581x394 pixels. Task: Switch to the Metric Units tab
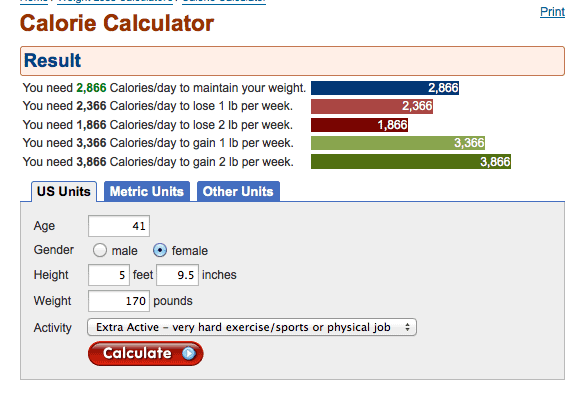(x=147, y=191)
